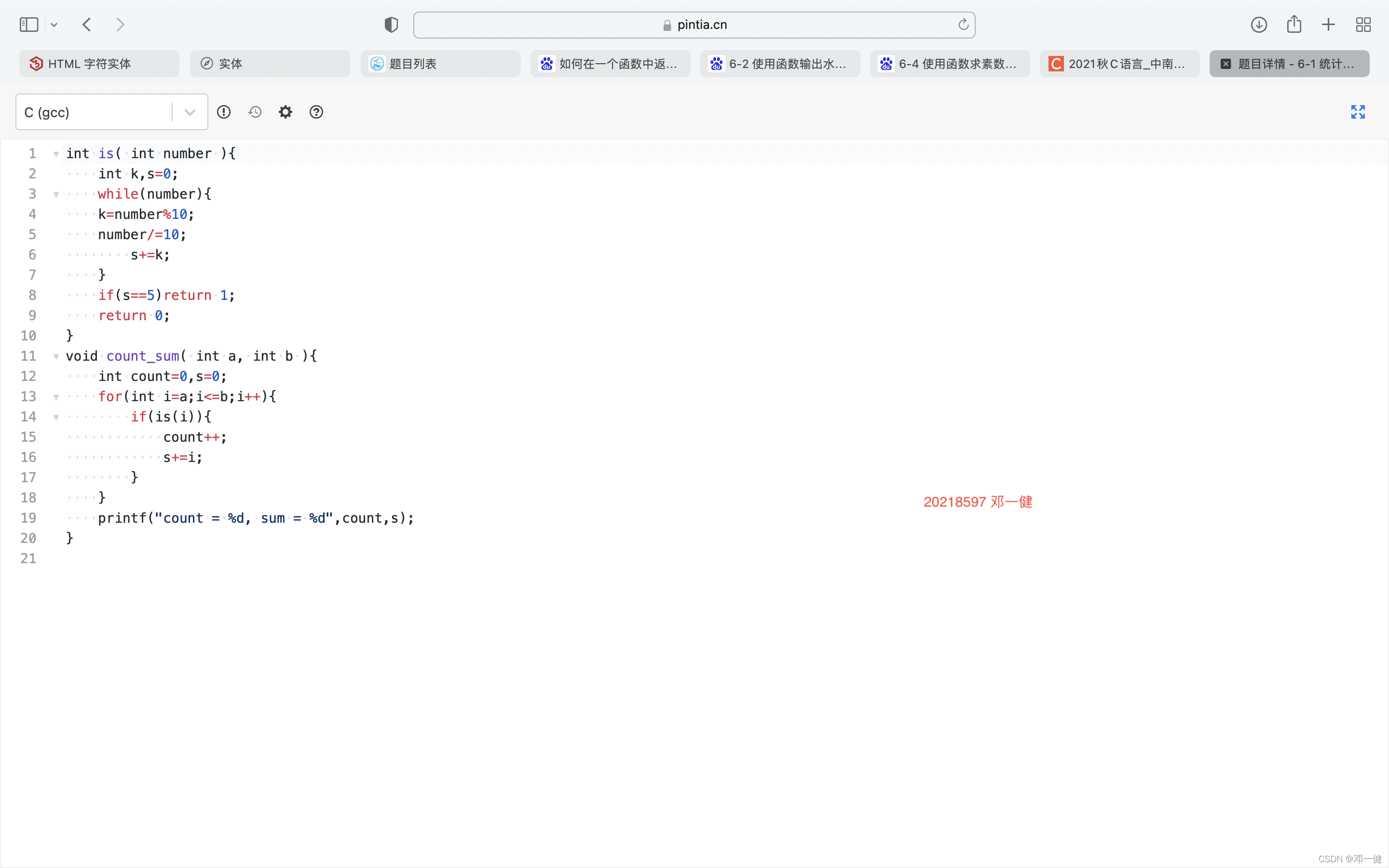1389x868 pixels.
Task: Click the pintia.cn address bar
Action: click(x=694, y=25)
